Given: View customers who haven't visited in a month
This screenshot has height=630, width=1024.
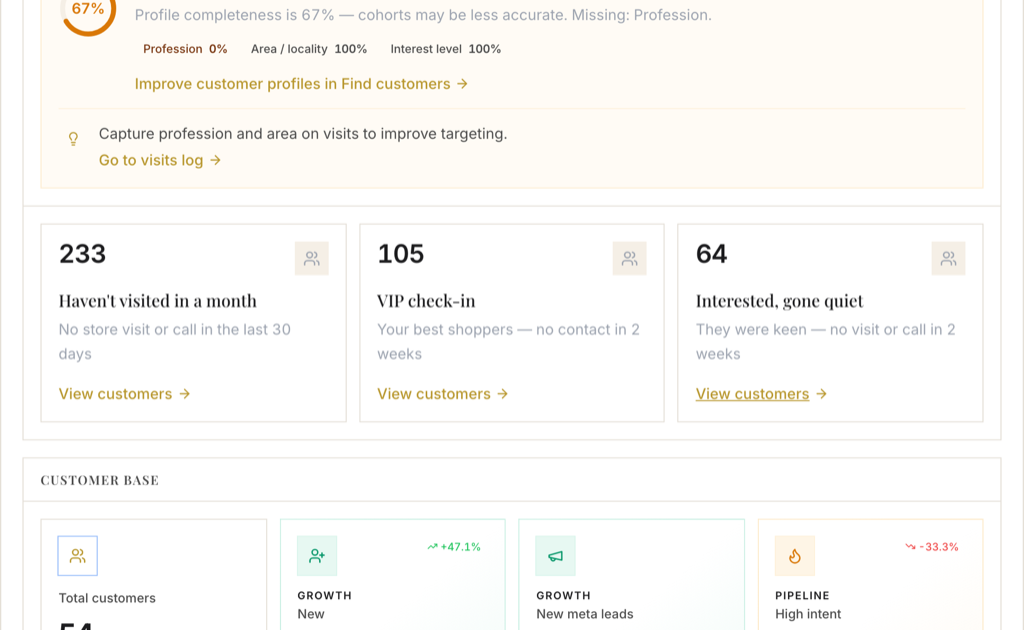Looking at the screenshot, I should pyautogui.click(x=124, y=394).
